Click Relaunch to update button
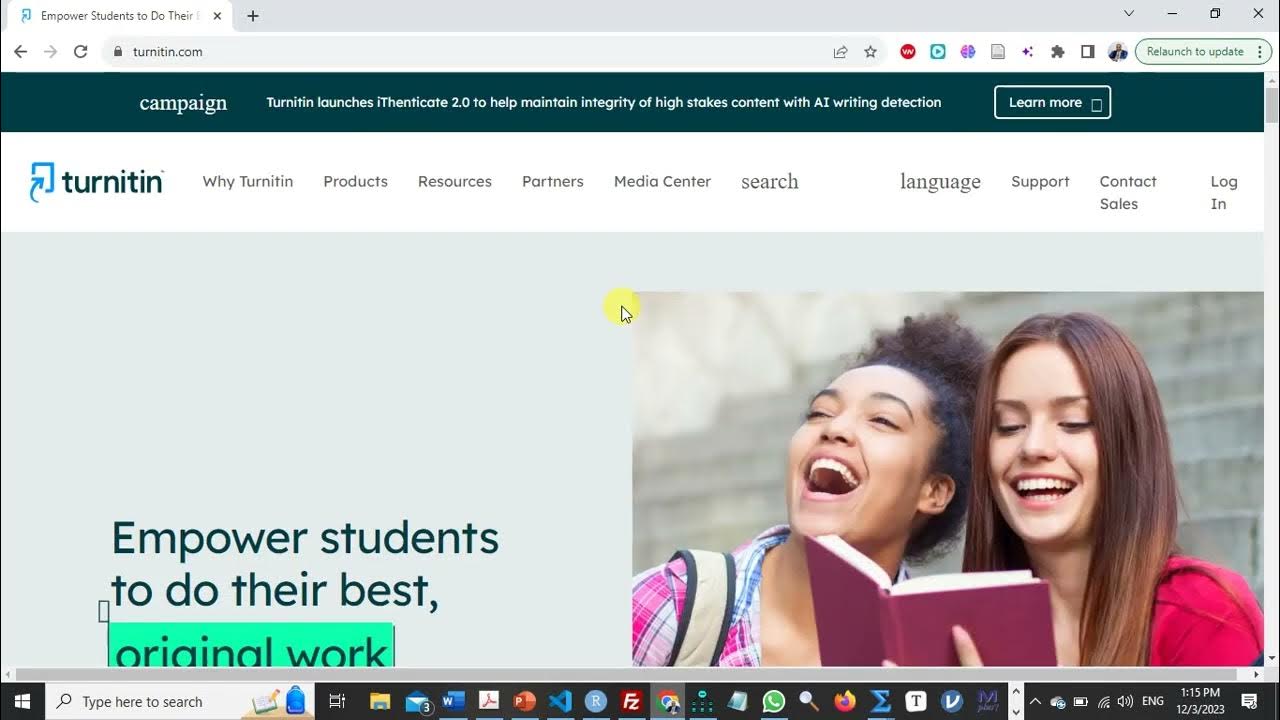Image resolution: width=1280 pixels, height=720 pixels. [x=1195, y=52]
